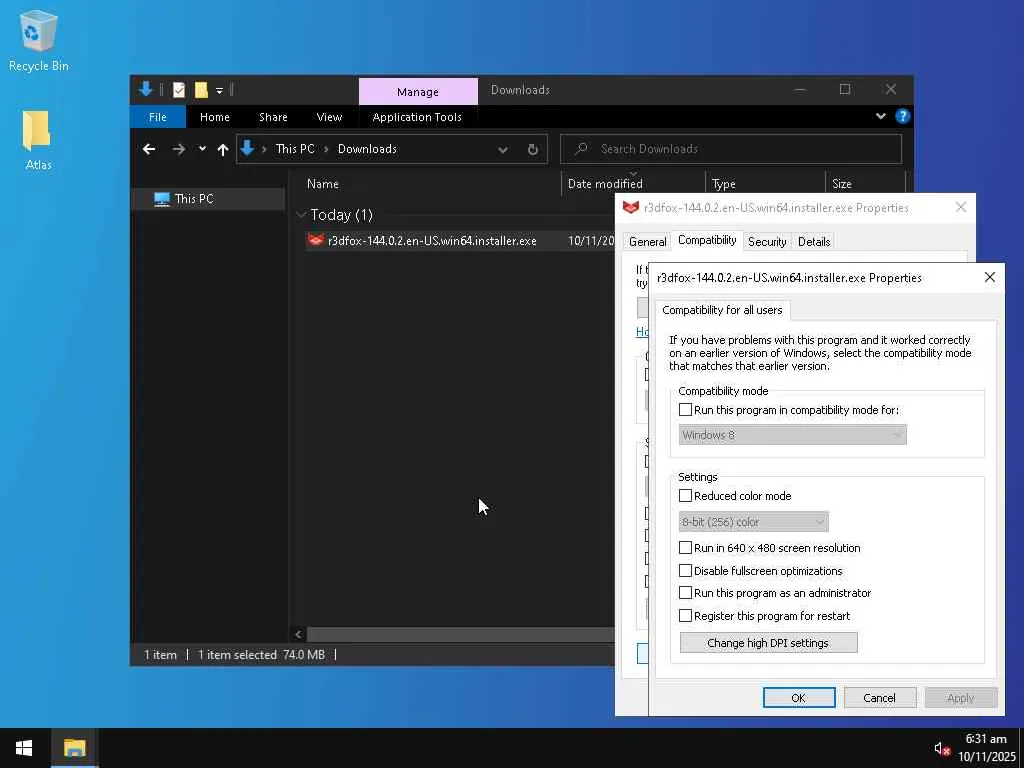Viewport: 1024px width, 768px height.
Task: Enable Reduced color mode checkbox
Action: 685,496
